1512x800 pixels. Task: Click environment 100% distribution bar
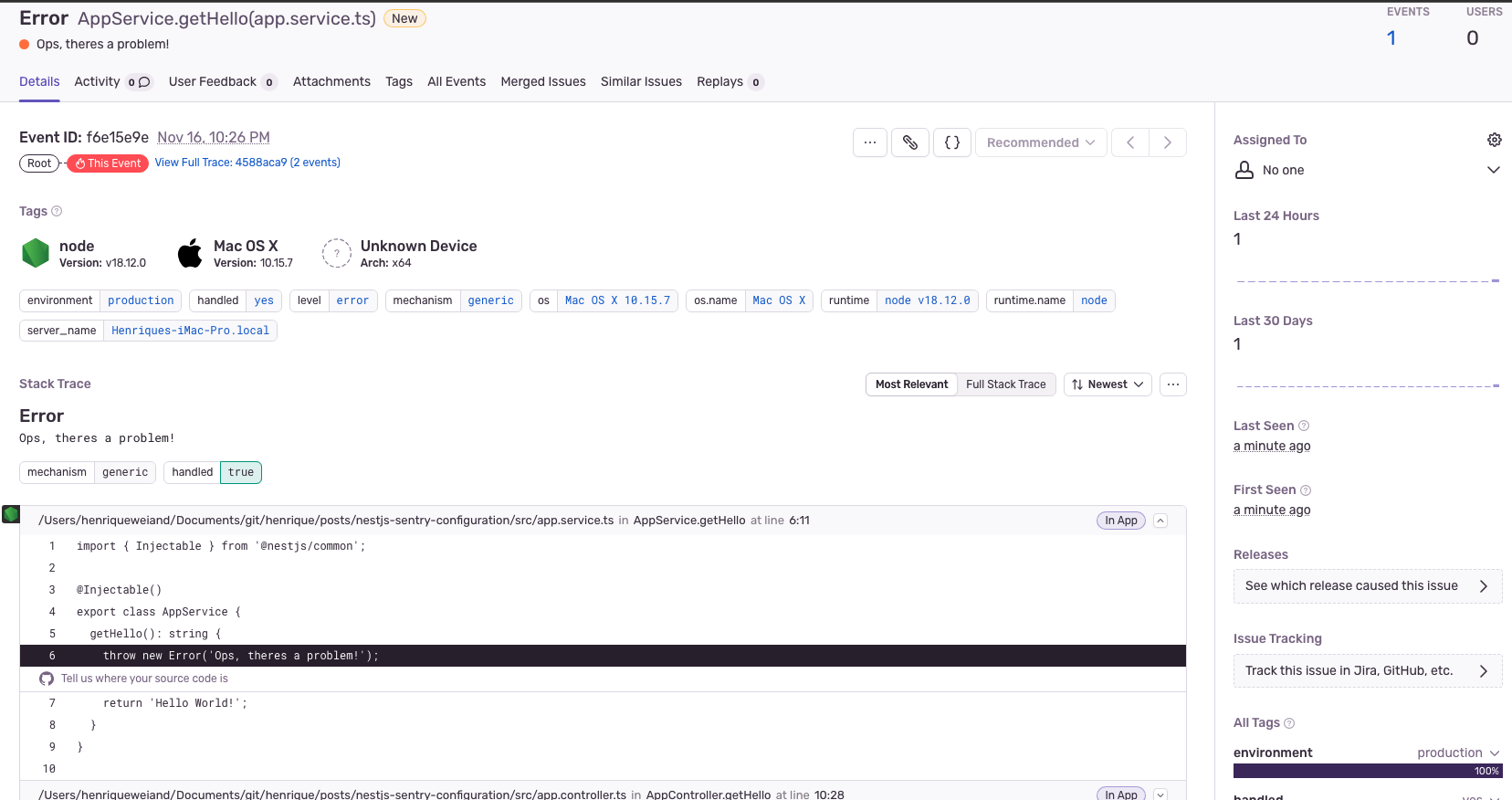coord(1368,771)
